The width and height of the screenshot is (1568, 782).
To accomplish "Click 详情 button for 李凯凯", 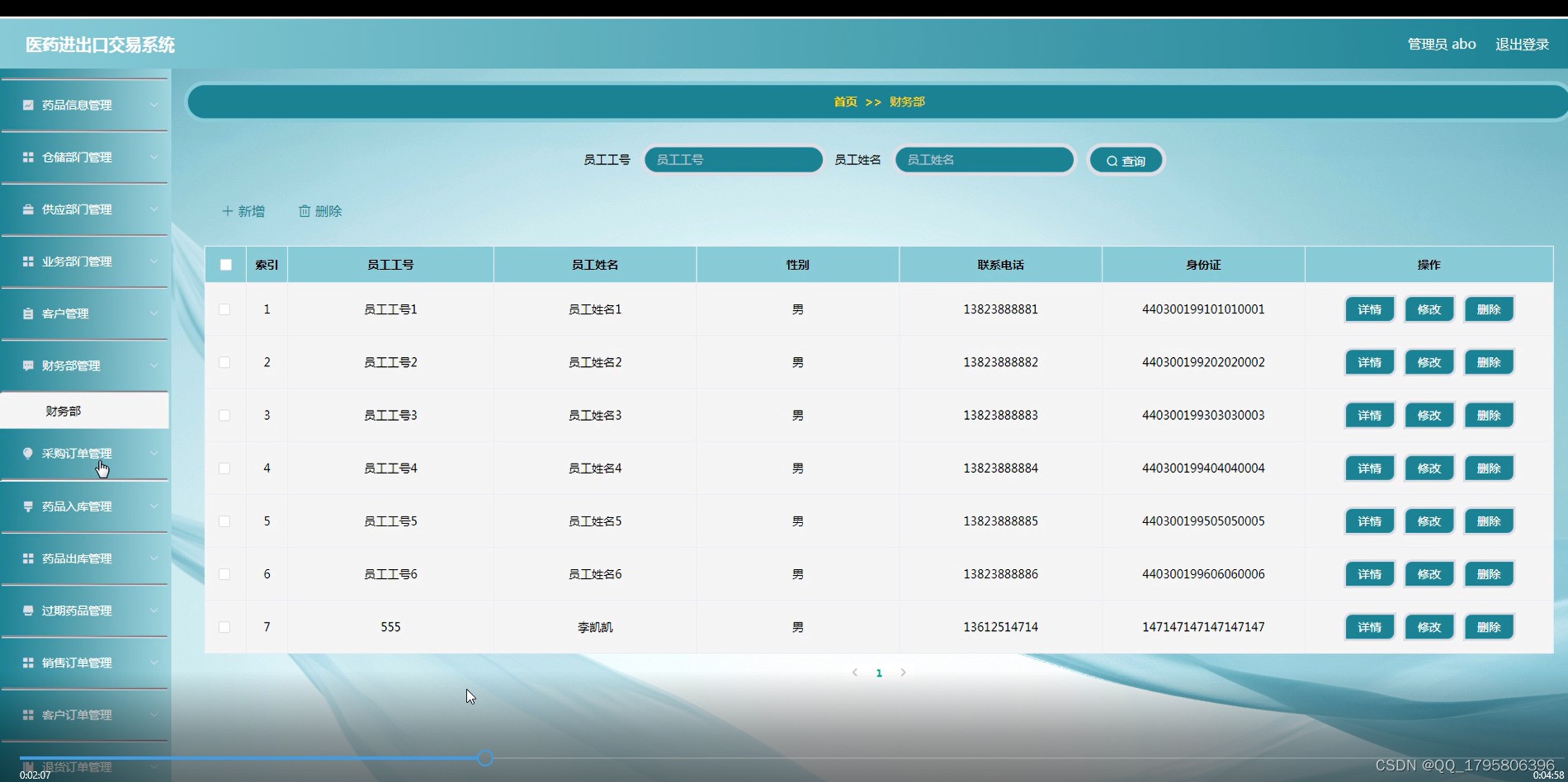I will point(1369,627).
